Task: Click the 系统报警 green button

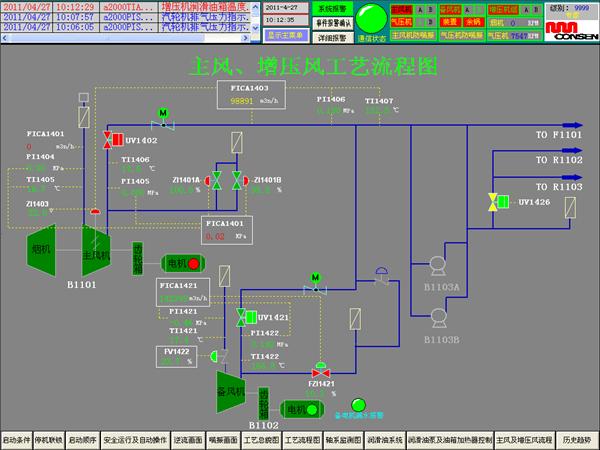Action: tap(333, 9)
